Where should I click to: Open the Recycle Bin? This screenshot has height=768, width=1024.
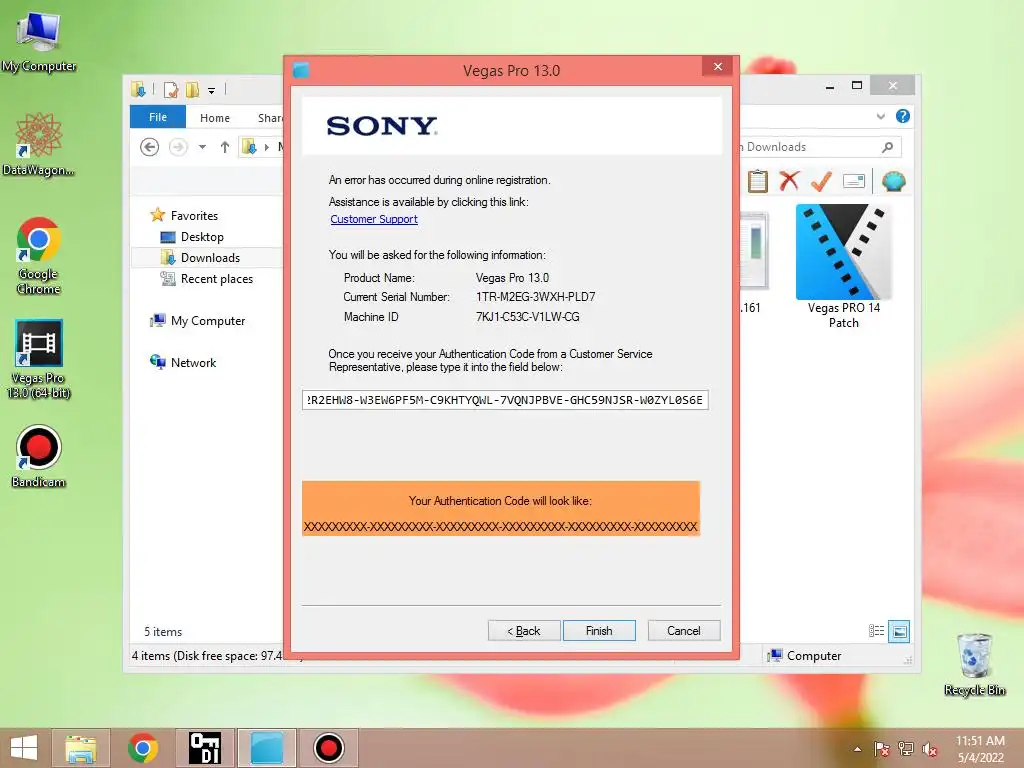(x=974, y=665)
